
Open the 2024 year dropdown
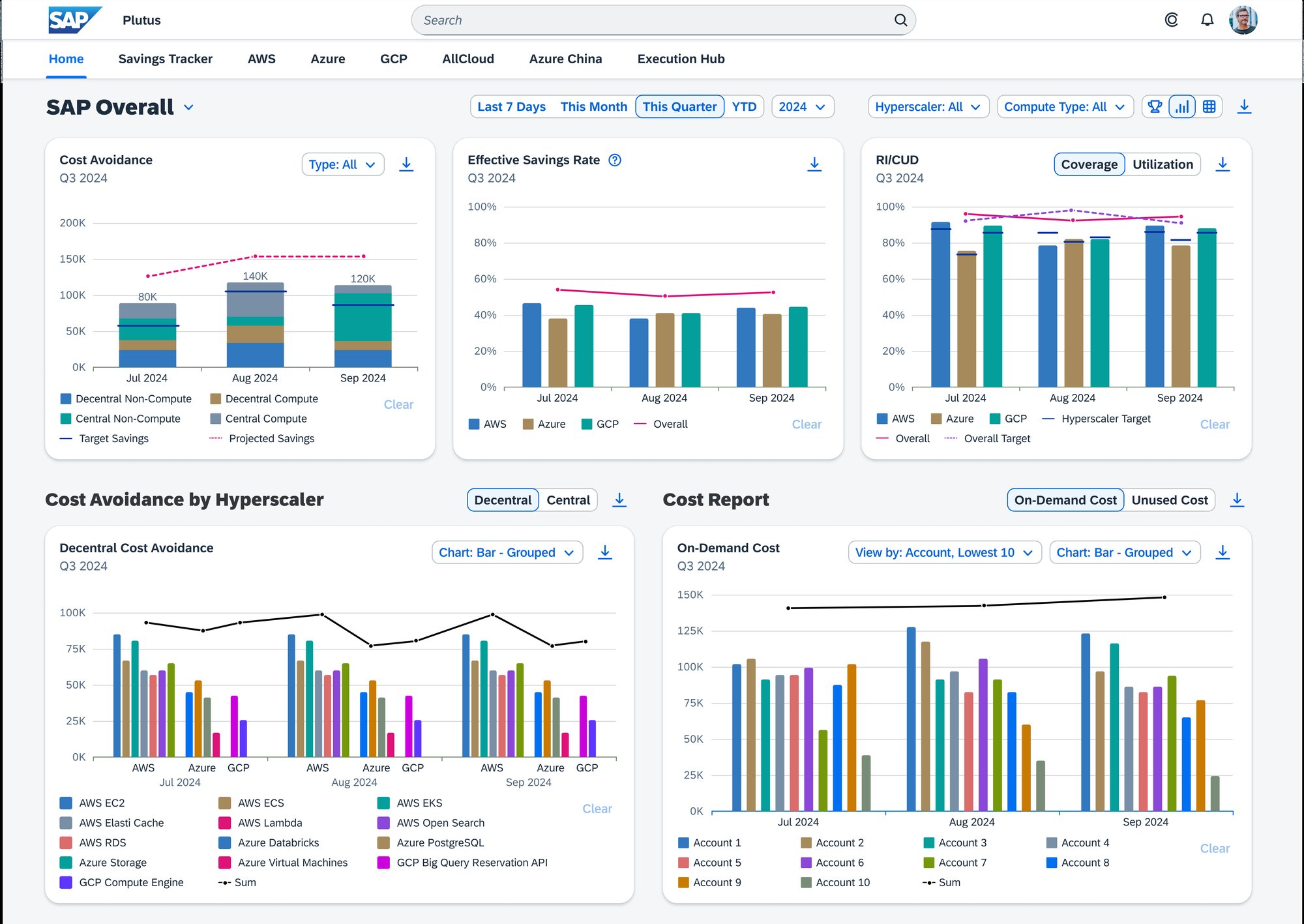click(803, 106)
